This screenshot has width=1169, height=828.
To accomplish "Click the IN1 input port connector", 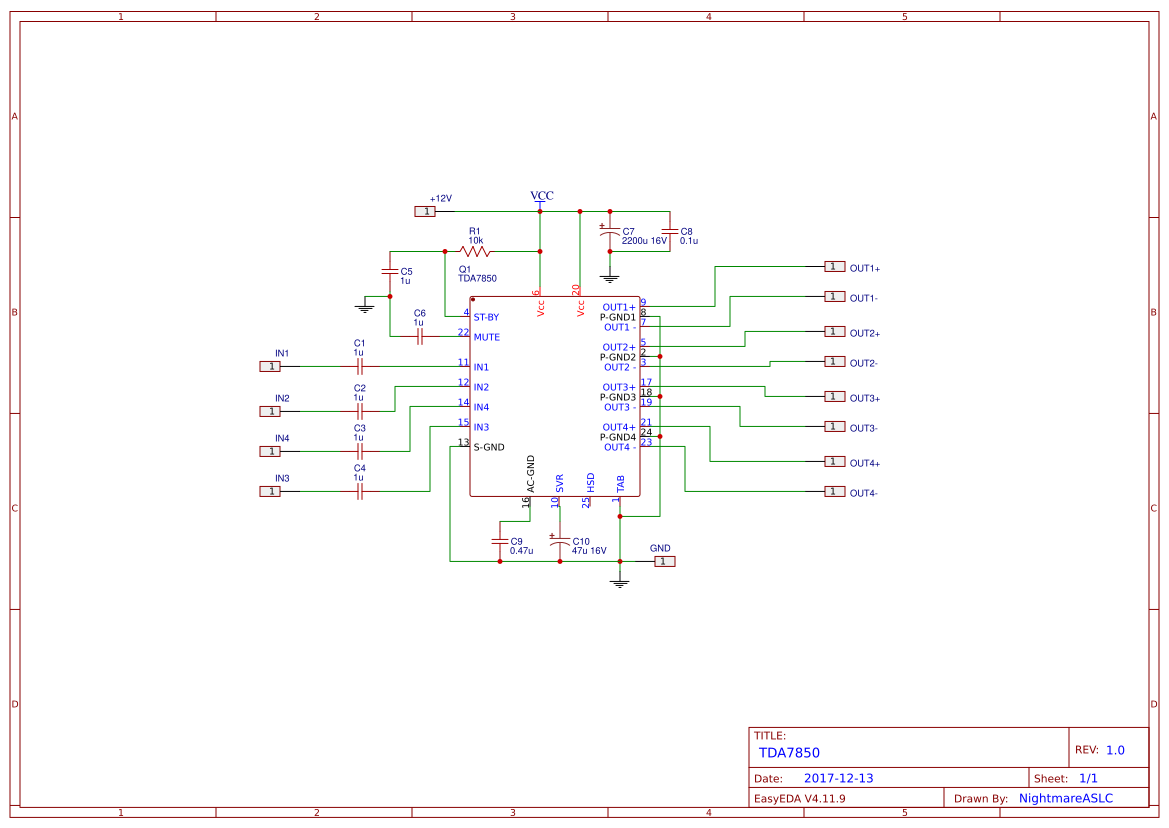I will [x=270, y=365].
